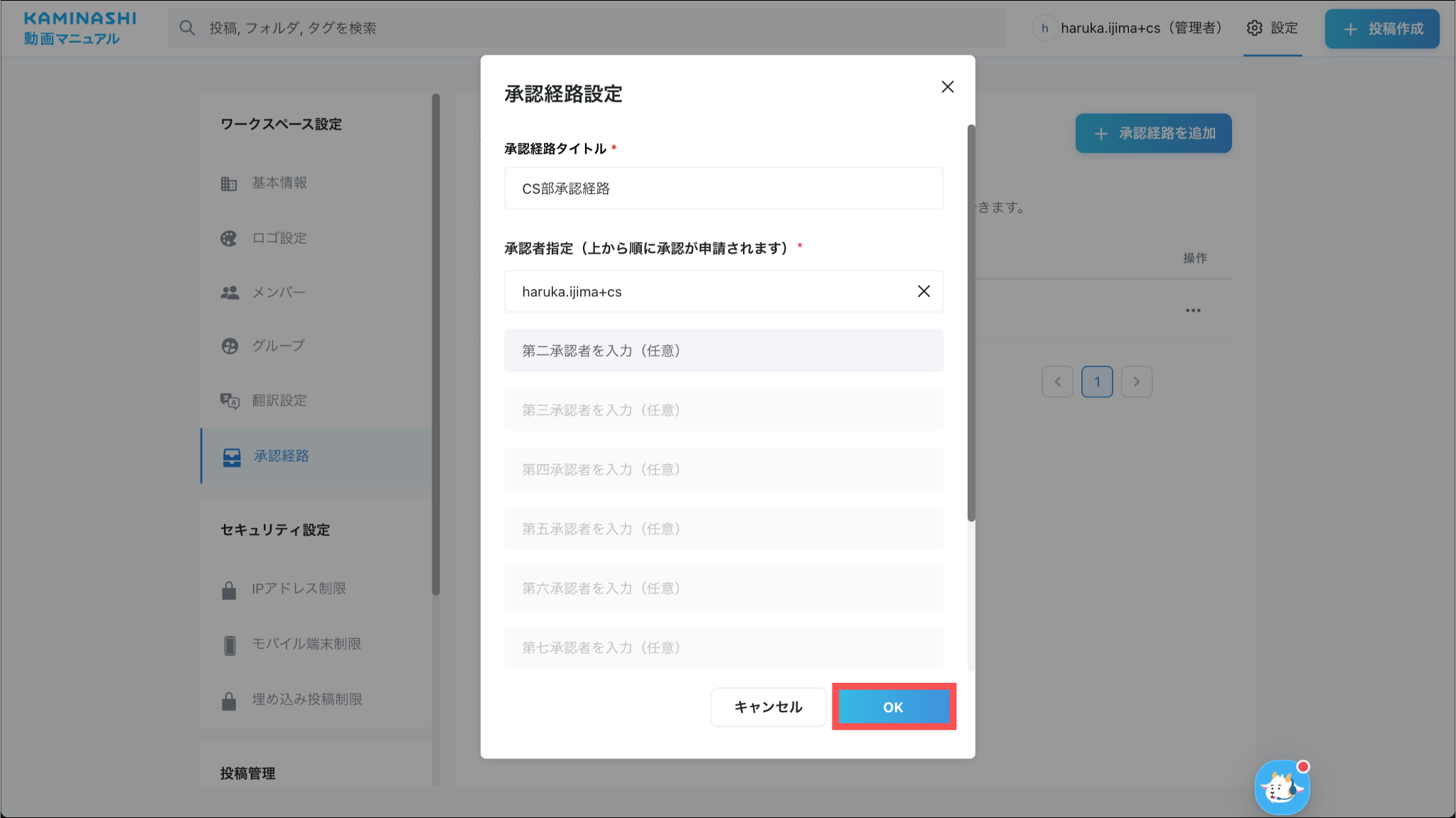This screenshot has width=1456, height=818.
Task: Click the メンバー people icon
Action: coord(229,292)
